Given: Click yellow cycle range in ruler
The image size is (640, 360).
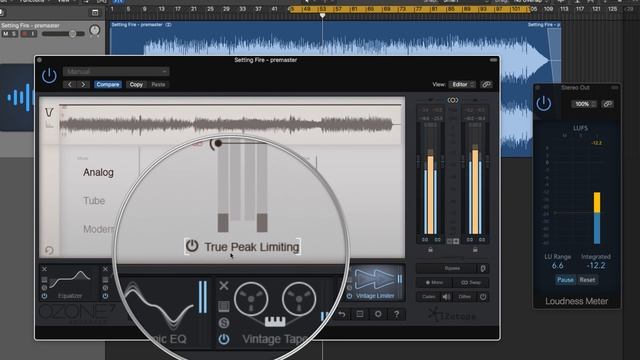Looking at the screenshot, I should pyautogui.click(x=409, y=9).
